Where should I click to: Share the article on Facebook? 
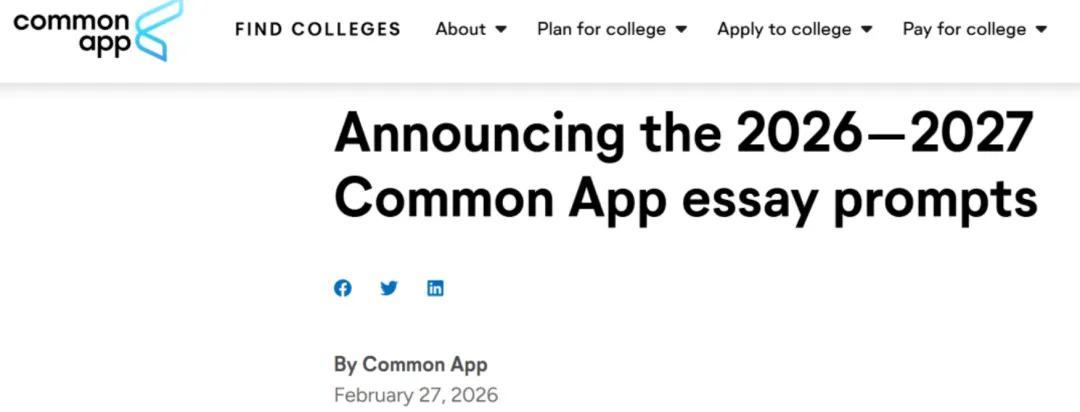coord(343,288)
